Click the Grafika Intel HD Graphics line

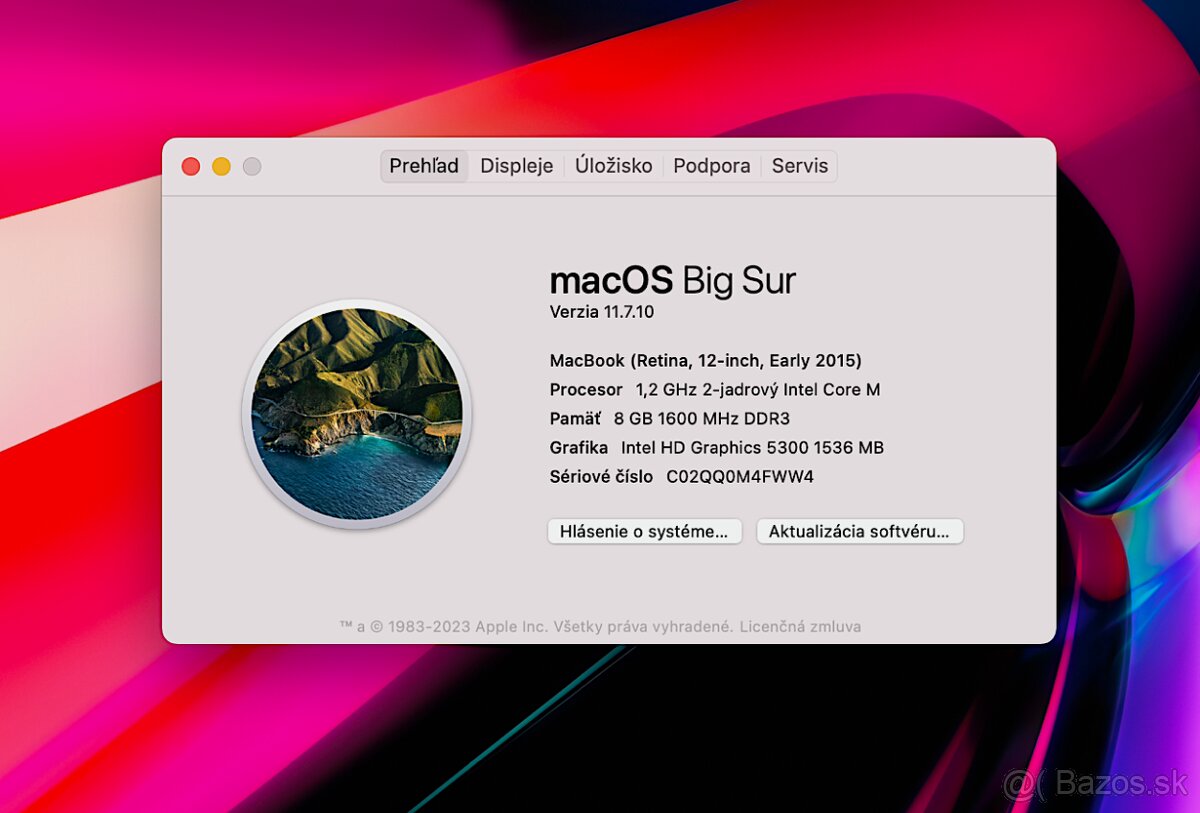pos(716,447)
